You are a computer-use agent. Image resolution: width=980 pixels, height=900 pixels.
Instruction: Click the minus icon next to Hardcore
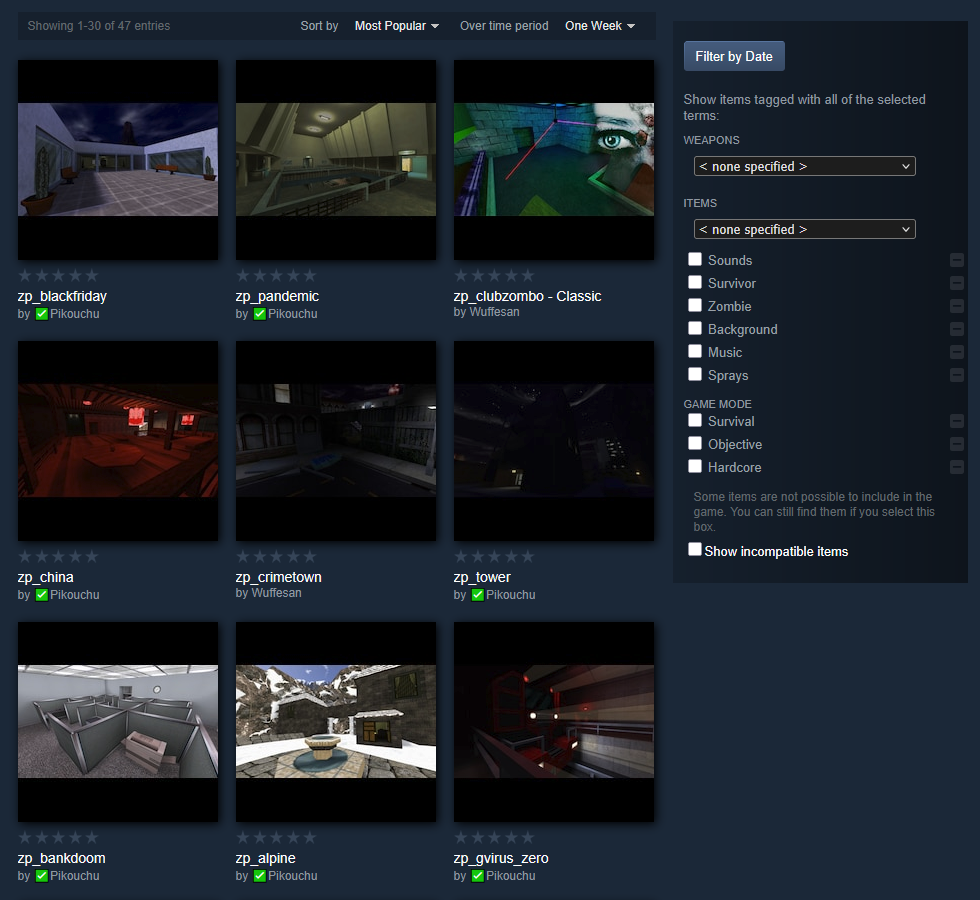tap(957, 467)
